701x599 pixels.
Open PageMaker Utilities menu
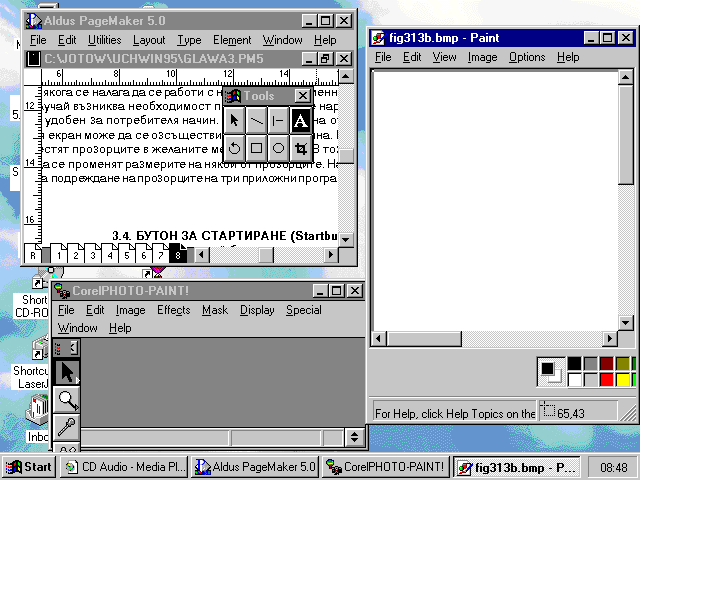[105, 40]
